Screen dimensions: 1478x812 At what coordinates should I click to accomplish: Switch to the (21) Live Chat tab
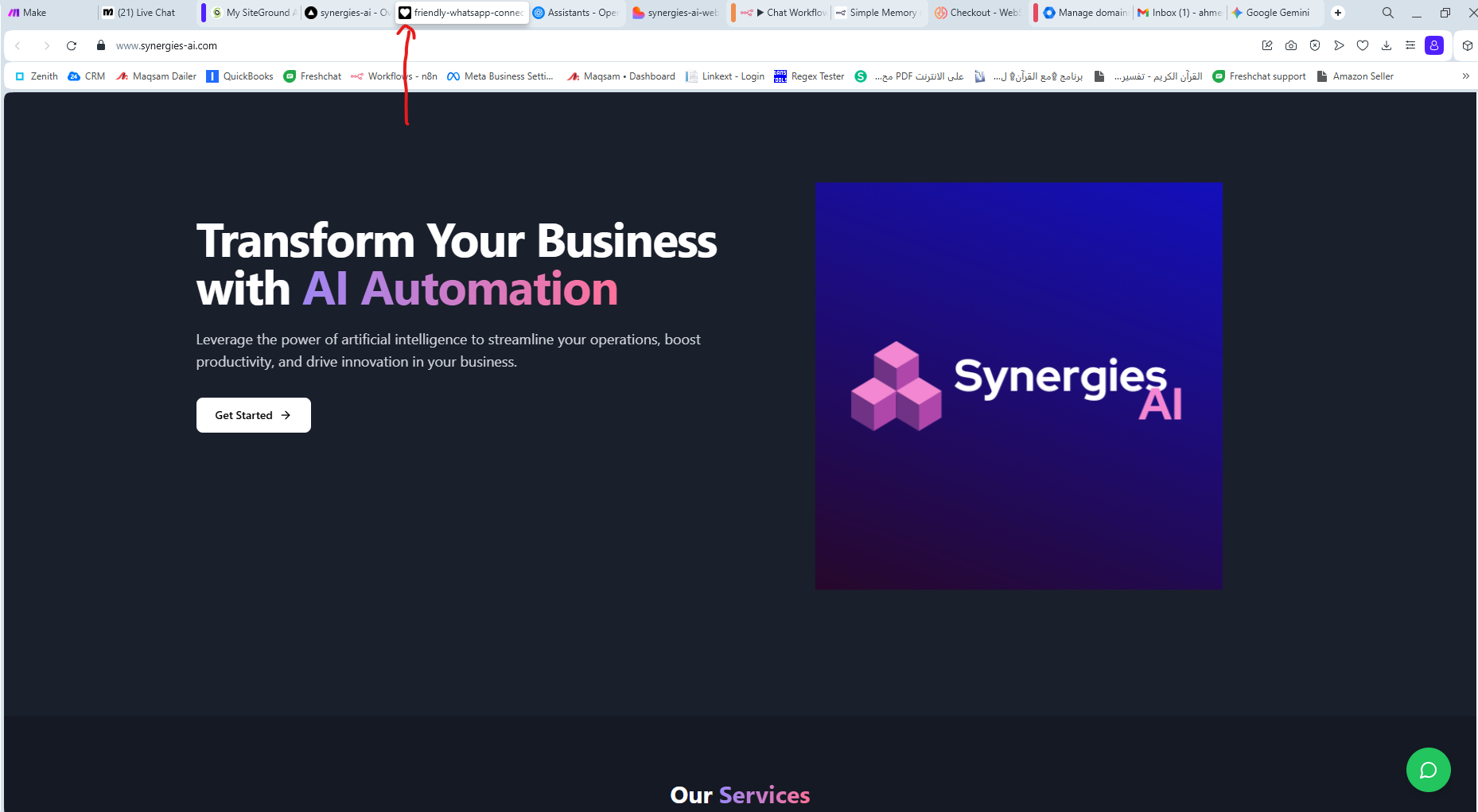coord(146,13)
